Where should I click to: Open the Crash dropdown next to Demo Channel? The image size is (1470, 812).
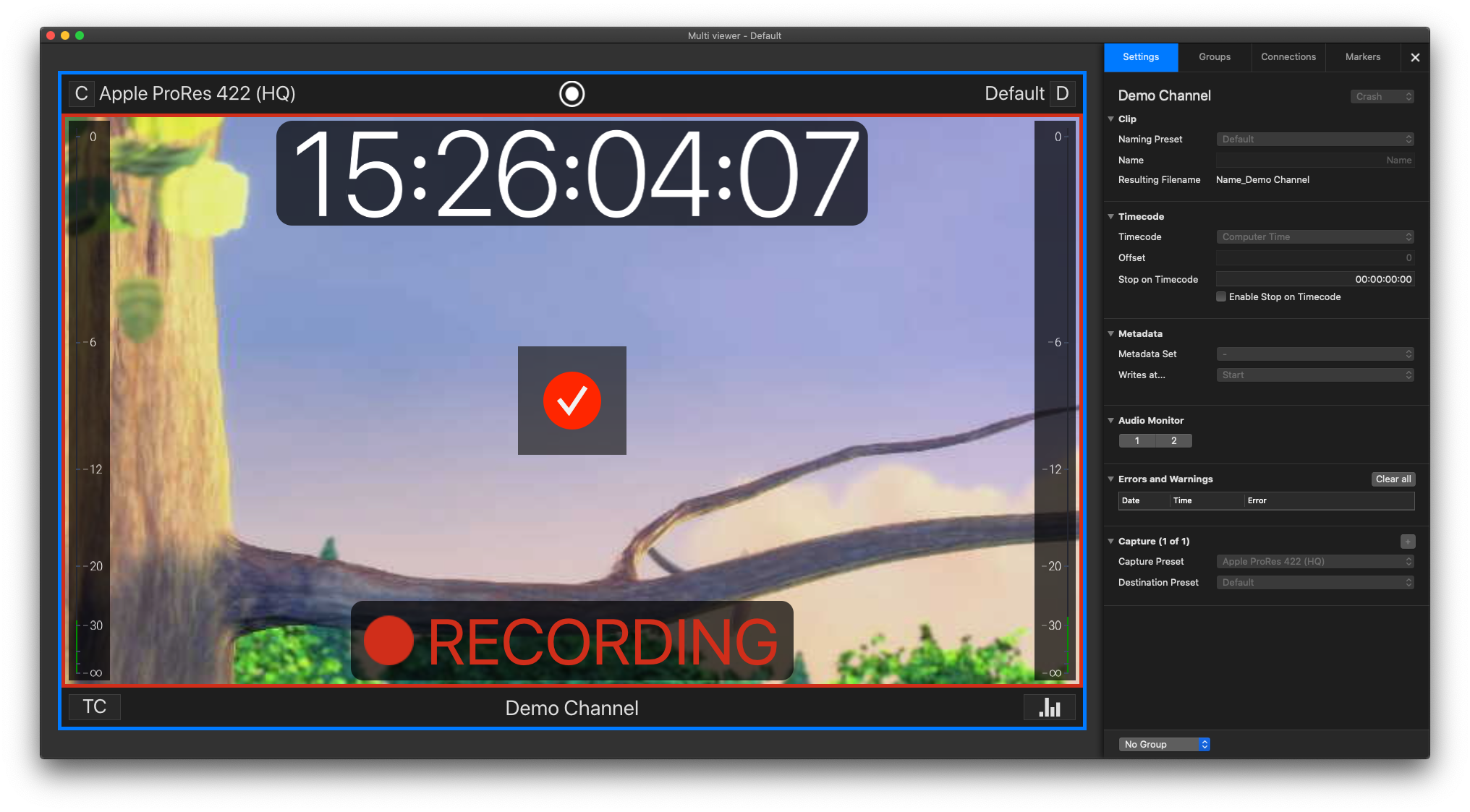pyautogui.click(x=1382, y=97)
